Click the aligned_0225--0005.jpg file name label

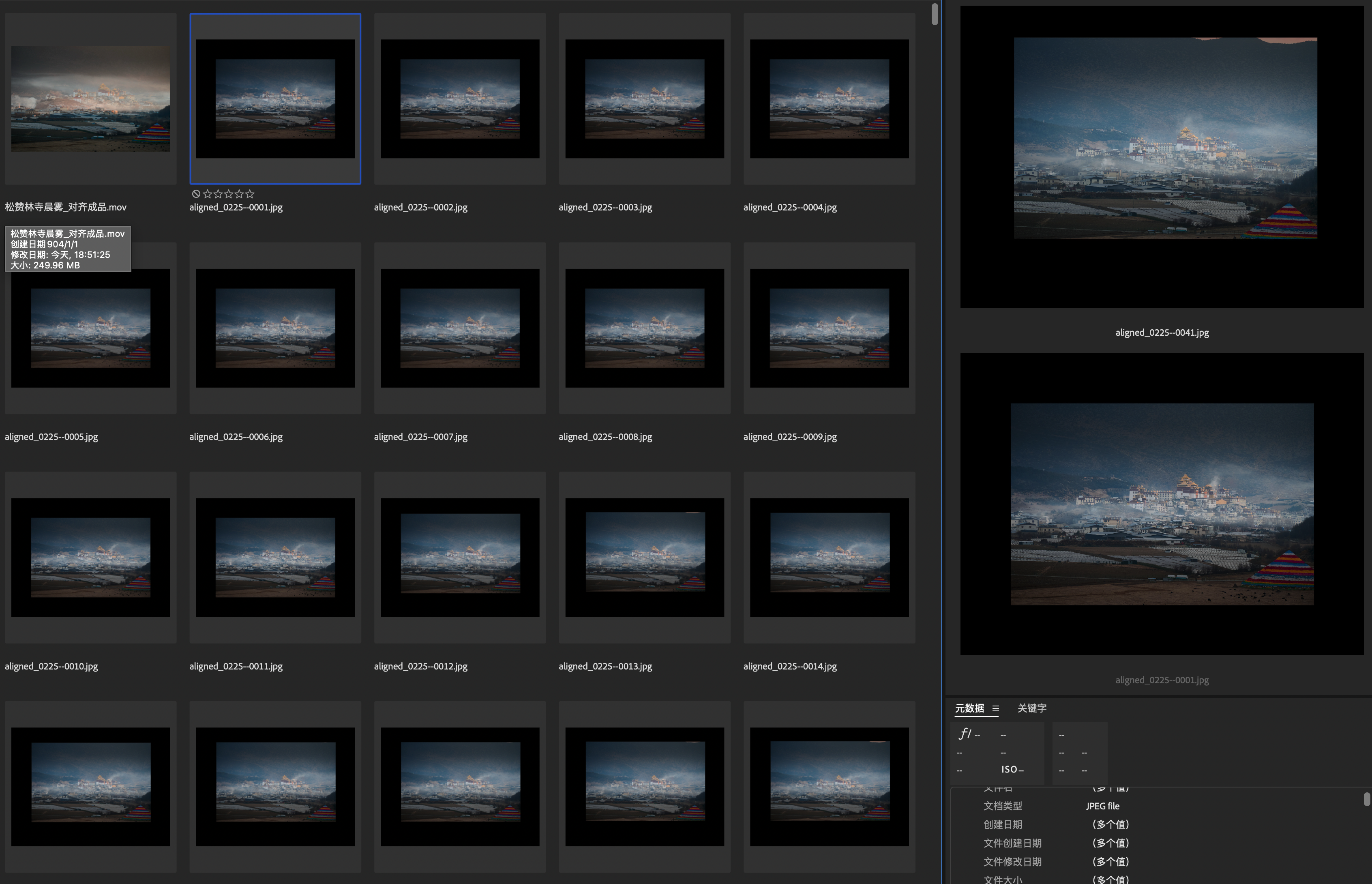(x=51, y=437)
